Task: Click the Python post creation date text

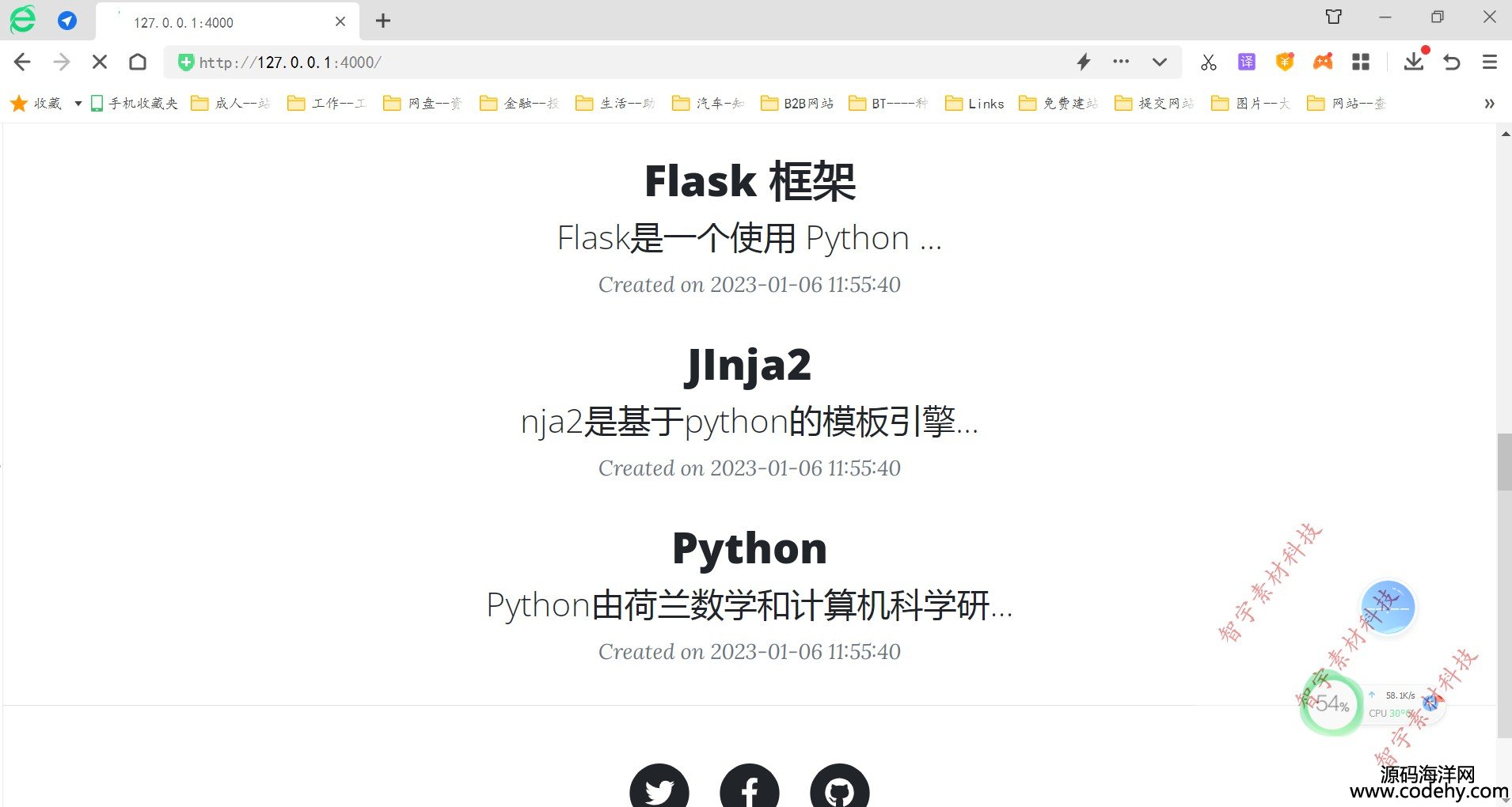Action: tap(750, 652)
